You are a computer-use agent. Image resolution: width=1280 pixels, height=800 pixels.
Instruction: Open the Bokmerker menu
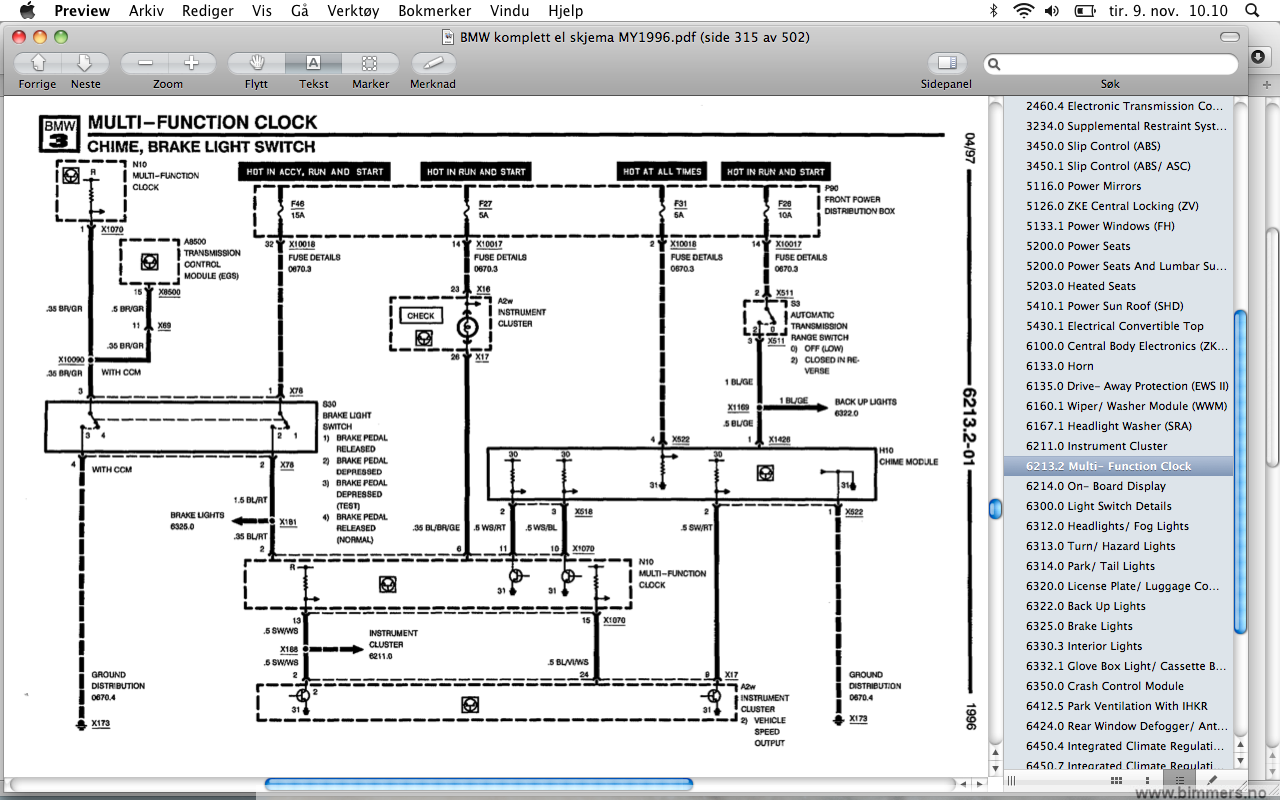[435, 11]
